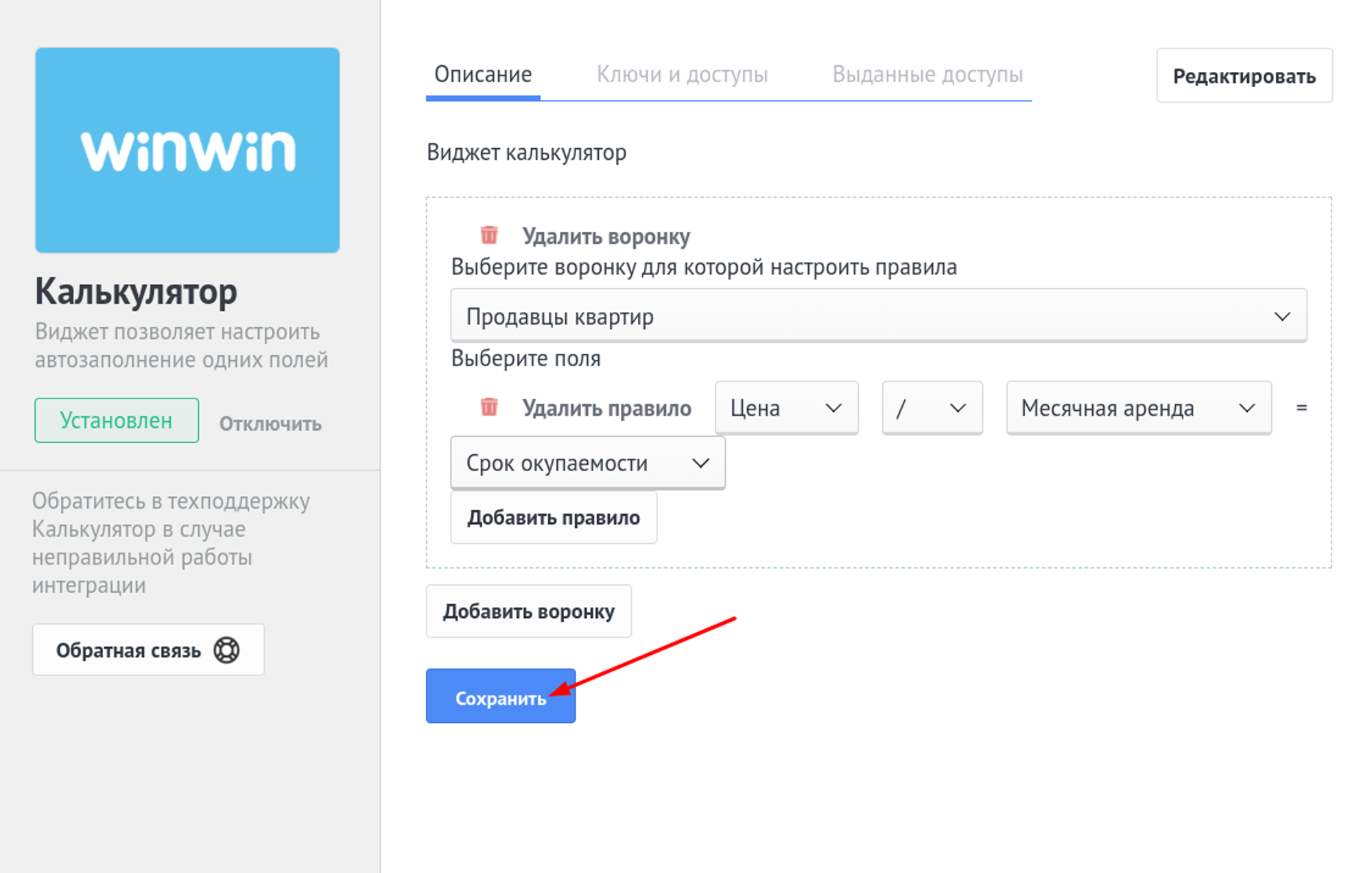This screenshot has width=1372, height=873.
Task: Click the lifebuoy icon in Обратная связь
Action: (x=226, y=650)
